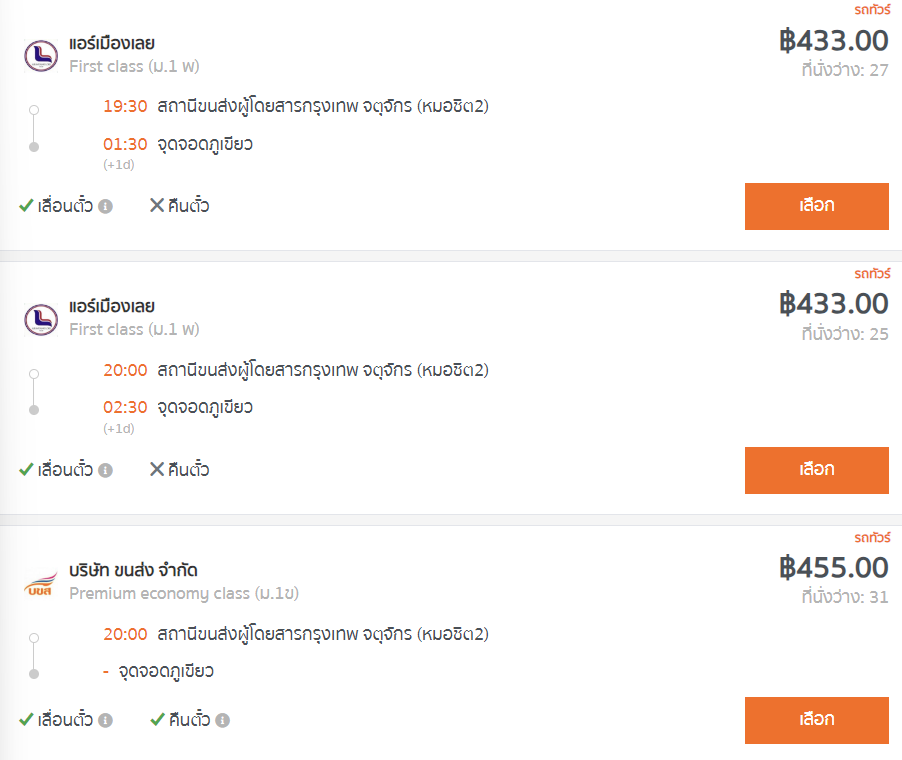This screenshot has height=760, width=902.
Task: Click the X refund icon on 19:30 trip
Action: [x=157, y=206]
